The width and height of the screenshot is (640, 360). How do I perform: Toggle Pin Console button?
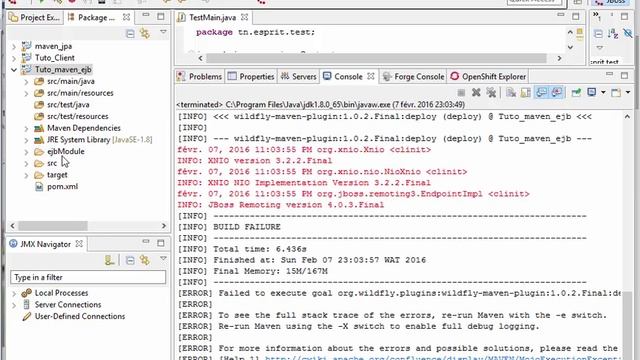coord(576,93)
